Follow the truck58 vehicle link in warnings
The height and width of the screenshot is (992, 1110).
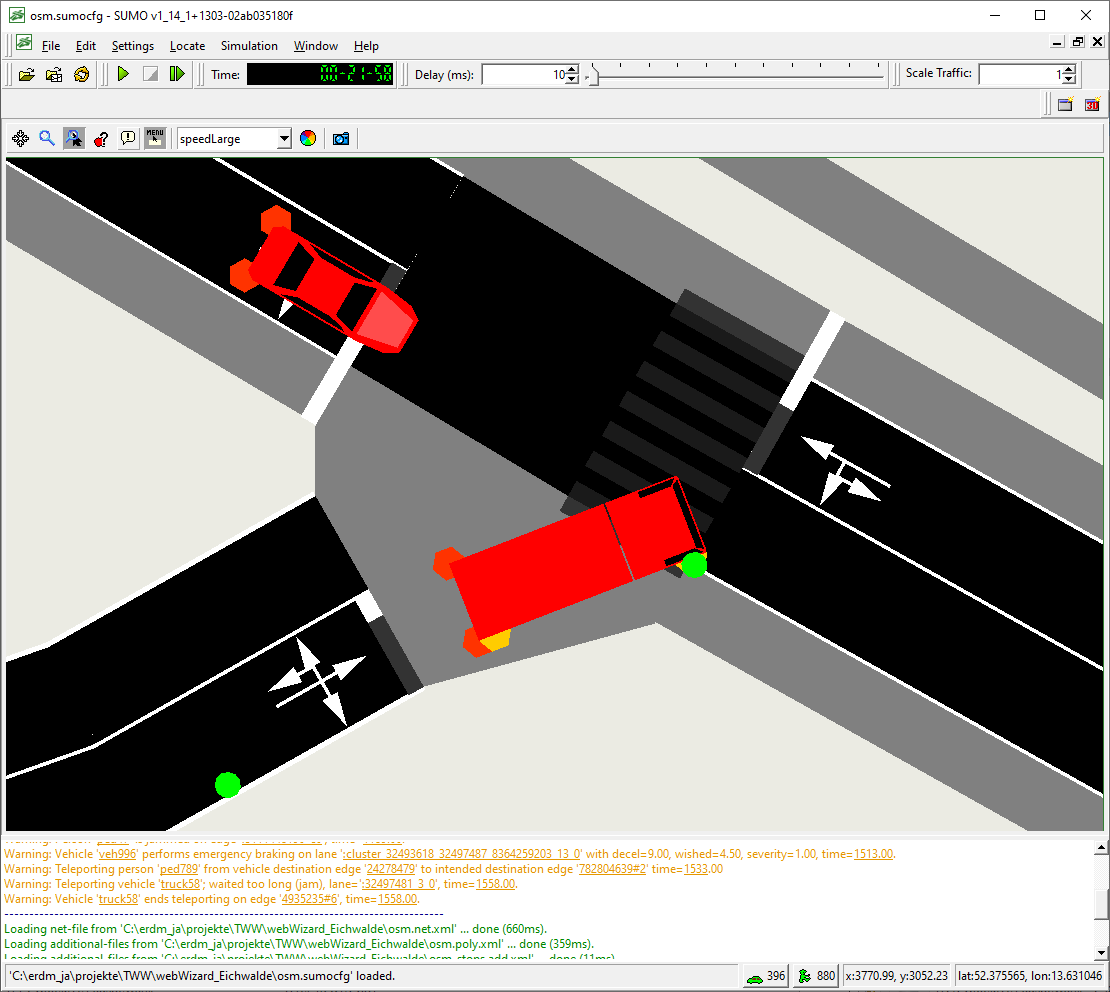coord(180,883)
